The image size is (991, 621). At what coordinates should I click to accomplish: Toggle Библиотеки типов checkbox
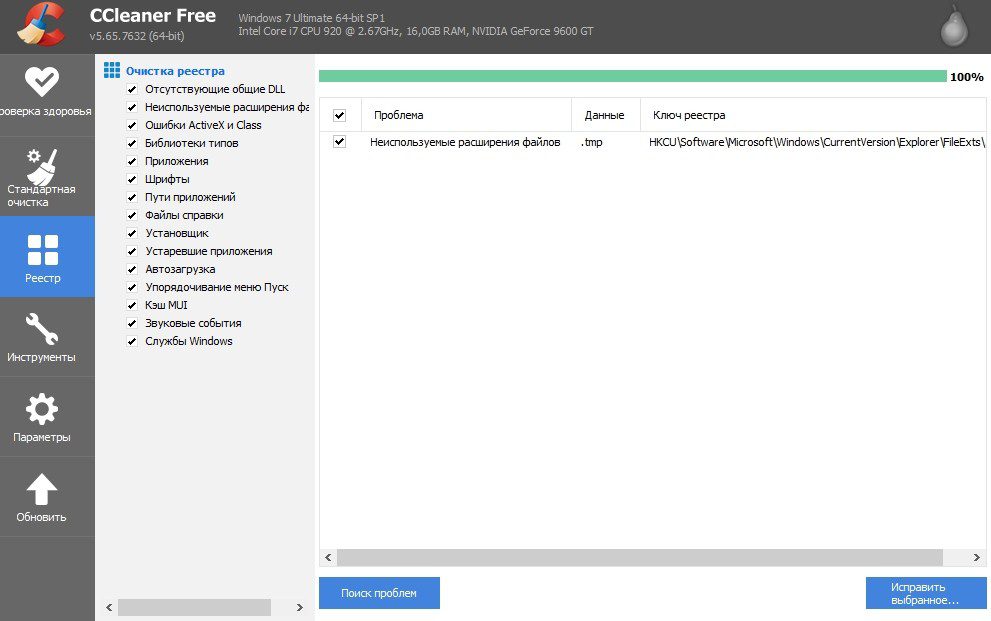(x=132, y=143)
